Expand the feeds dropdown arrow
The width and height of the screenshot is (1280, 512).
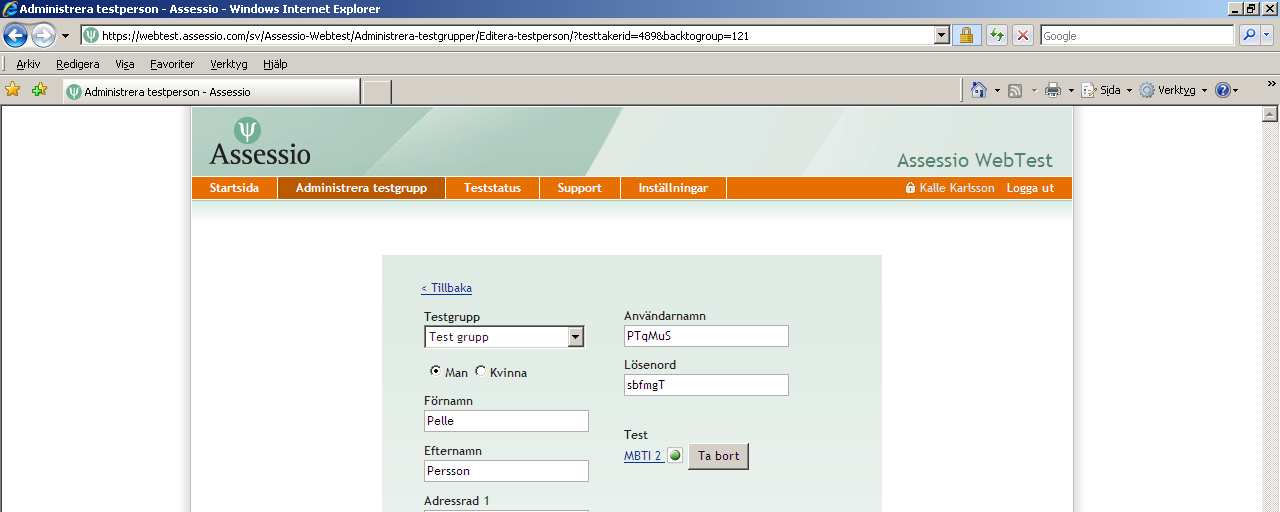[1032, 90]
